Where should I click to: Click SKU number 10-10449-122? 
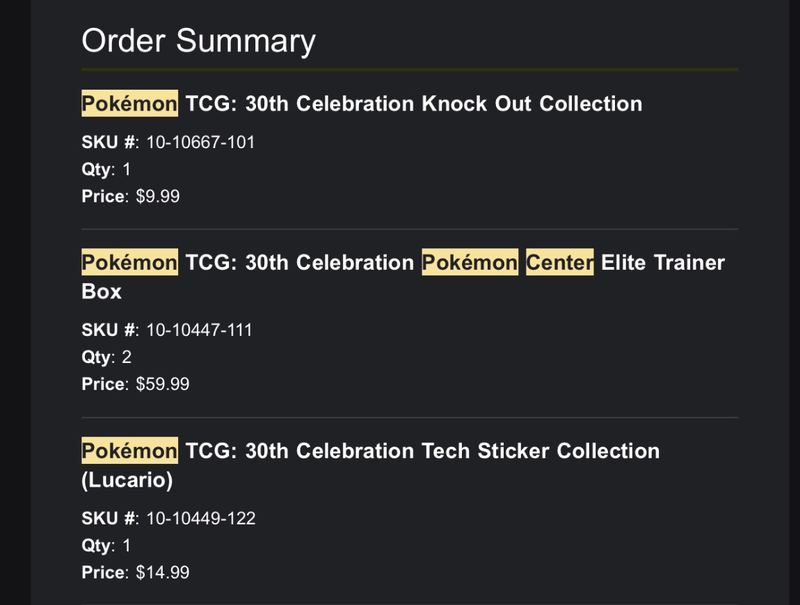pos(201,518)
